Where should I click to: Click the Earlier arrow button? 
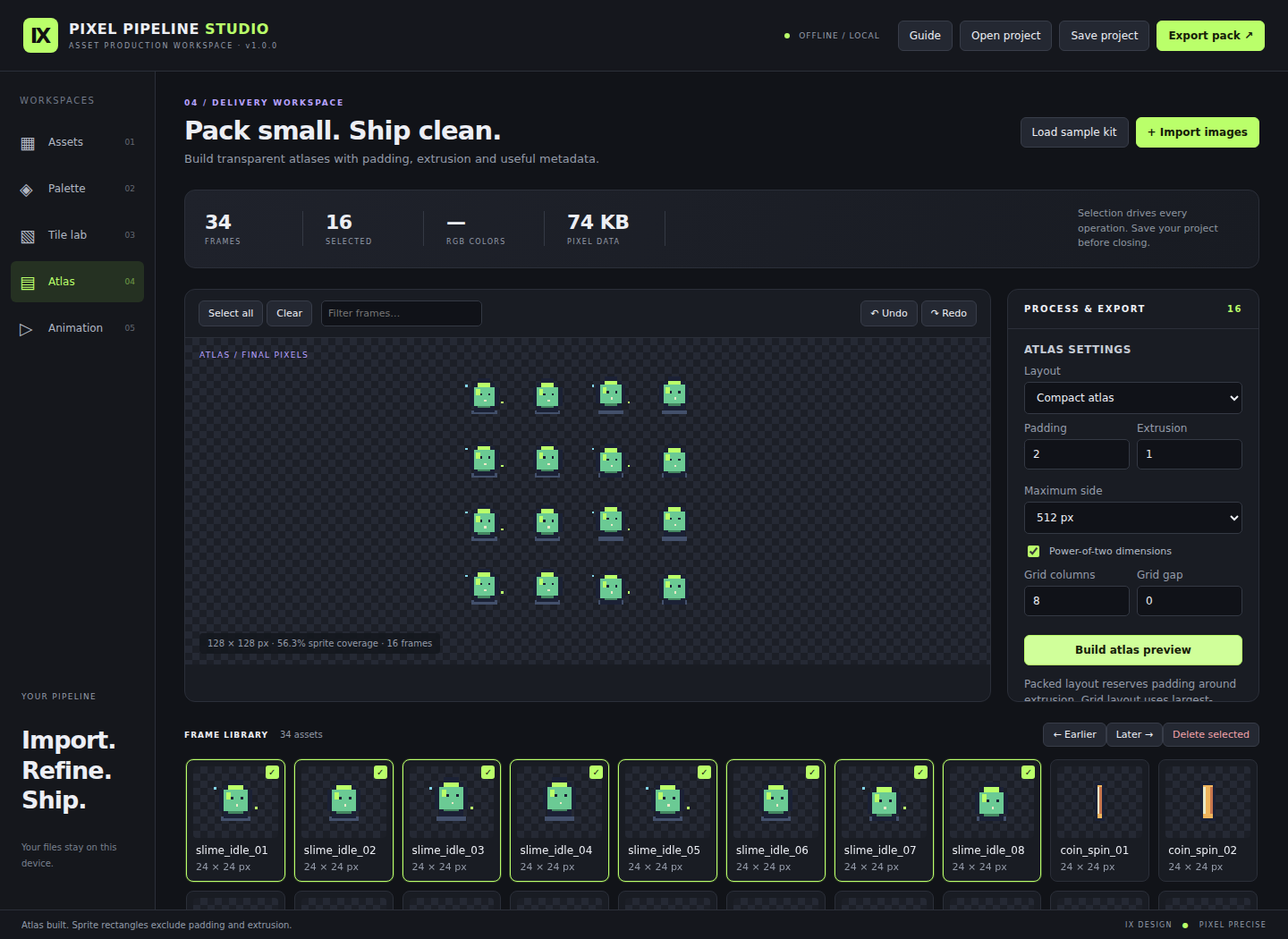1074,734
